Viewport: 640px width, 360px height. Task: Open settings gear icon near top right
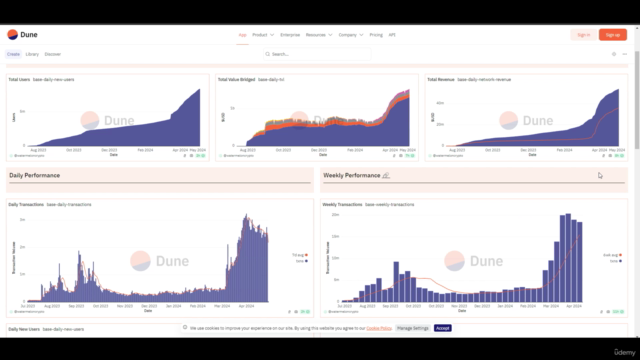click(x=614, y=54)
